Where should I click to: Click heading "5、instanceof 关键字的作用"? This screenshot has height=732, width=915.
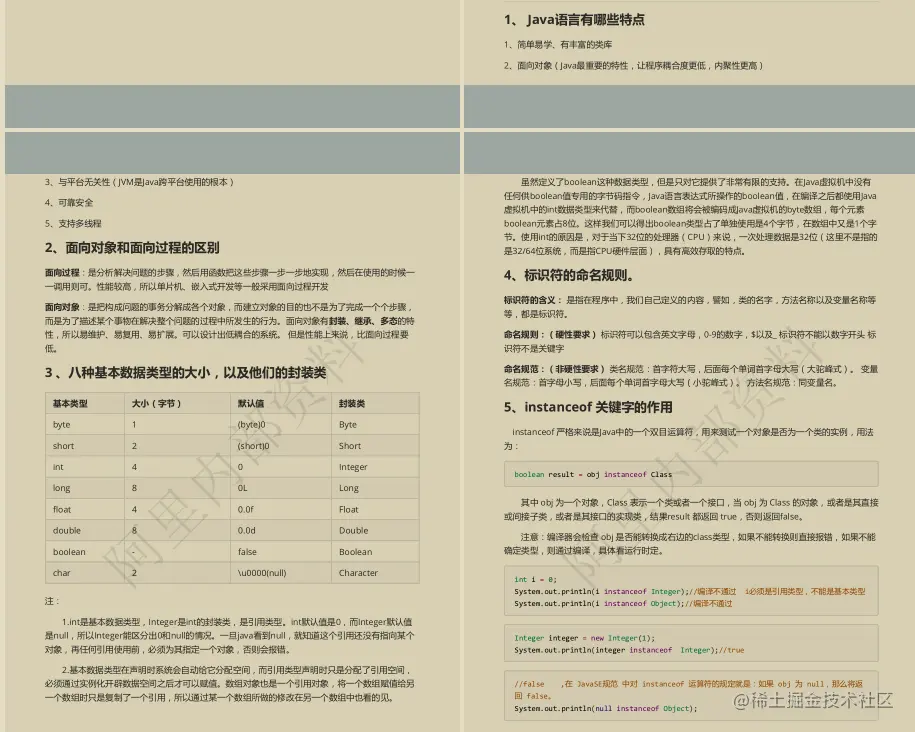click(x=588, y=407)
